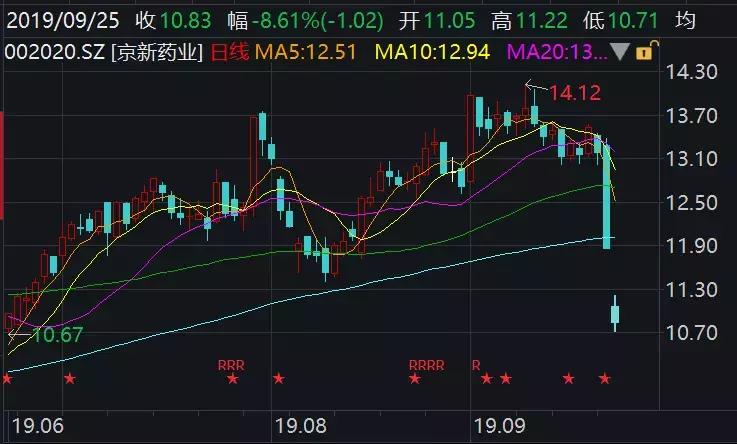Click the 10.70 price axis label
This screenshot has height=444, width=737.
click(x=692, y=333)
